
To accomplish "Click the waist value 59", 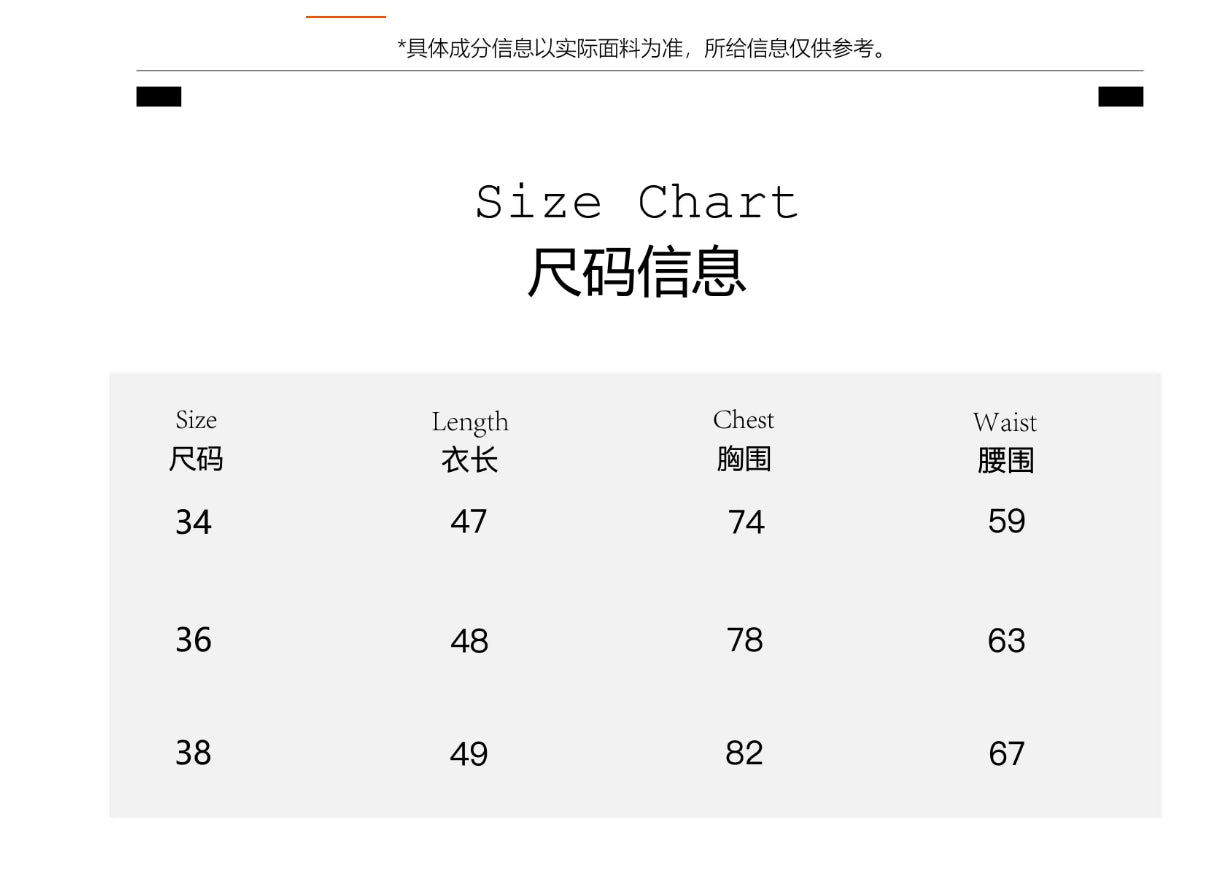I will coord(1006,521).
